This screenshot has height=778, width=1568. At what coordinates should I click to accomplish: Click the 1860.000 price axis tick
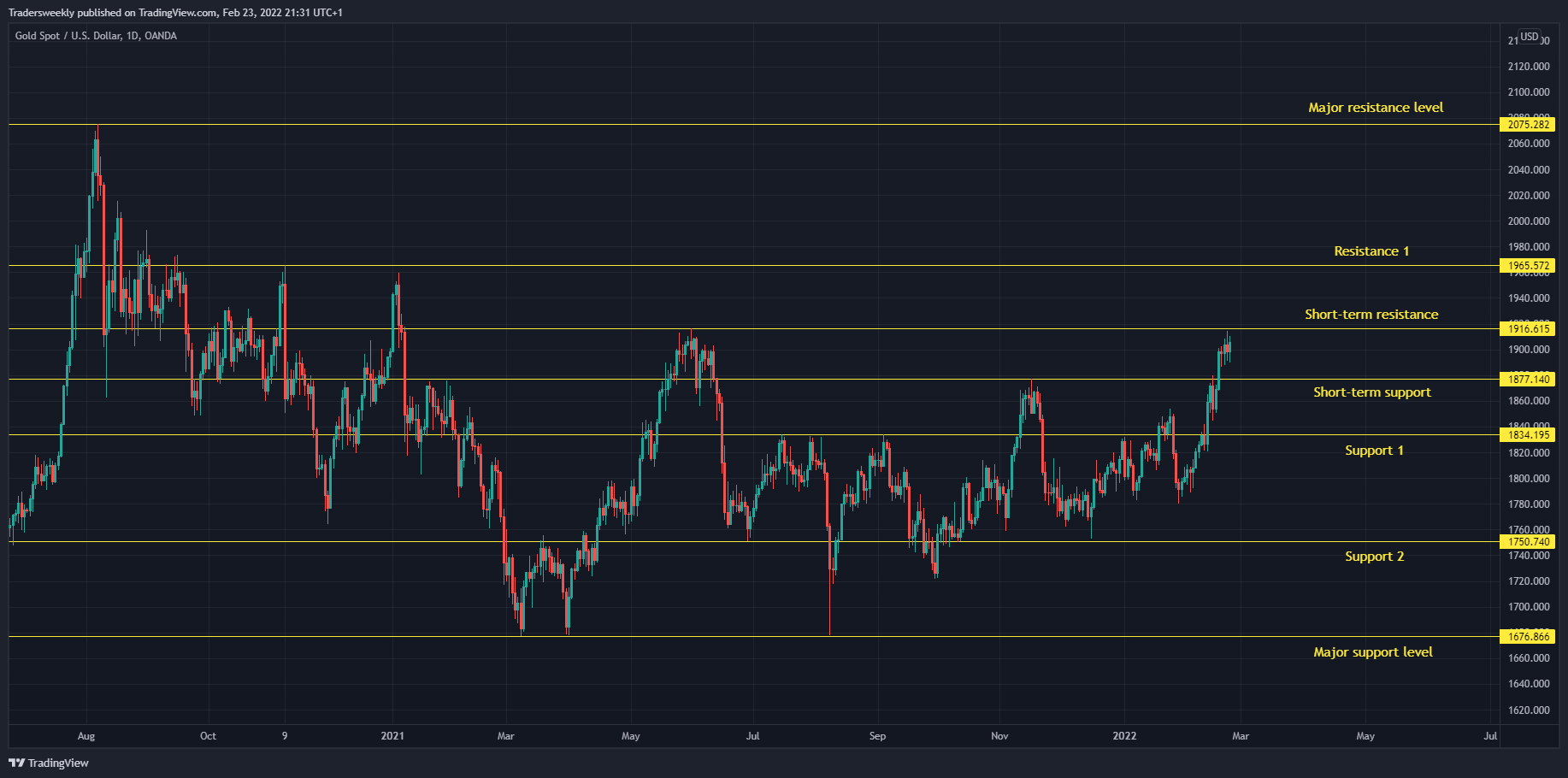click(x=1529, y=401)
